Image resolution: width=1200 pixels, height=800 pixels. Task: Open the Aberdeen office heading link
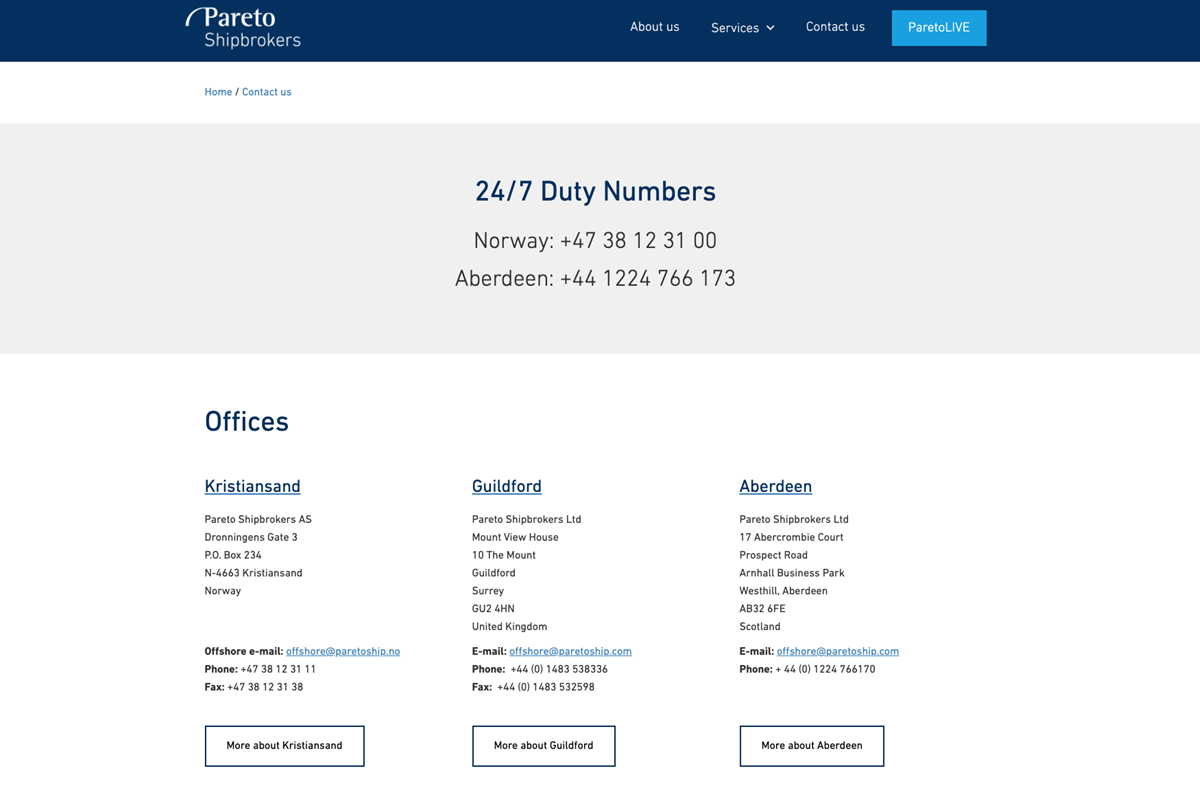coord(776,487)
